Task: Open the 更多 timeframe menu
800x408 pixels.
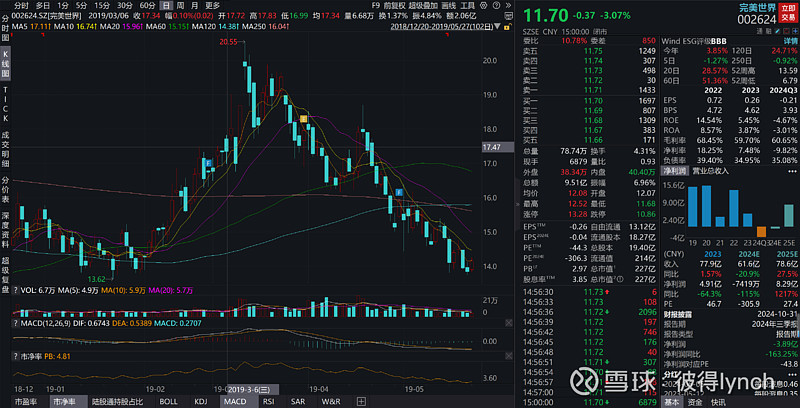Action: point(213,6)
